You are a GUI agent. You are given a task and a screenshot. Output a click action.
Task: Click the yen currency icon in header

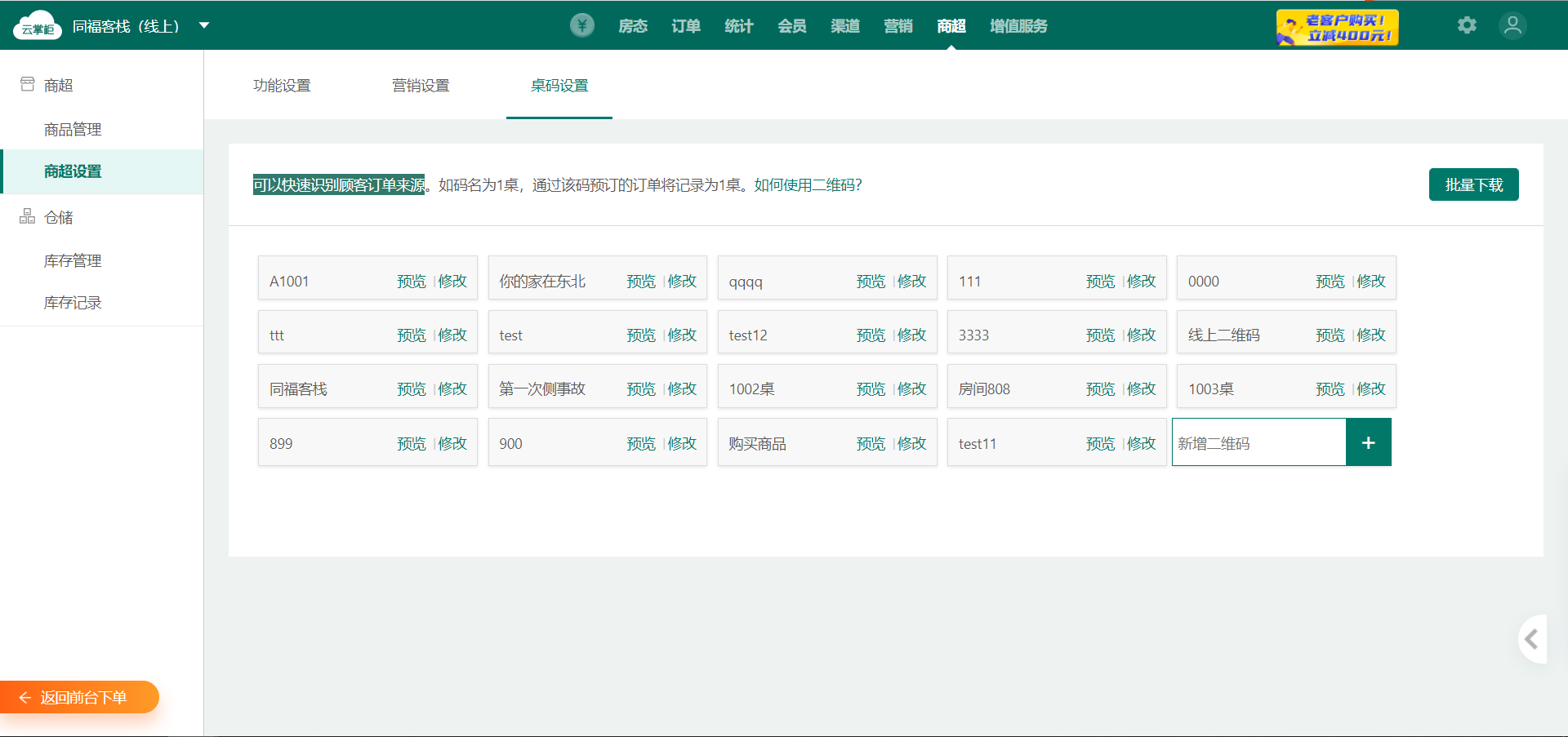[581, 25]
